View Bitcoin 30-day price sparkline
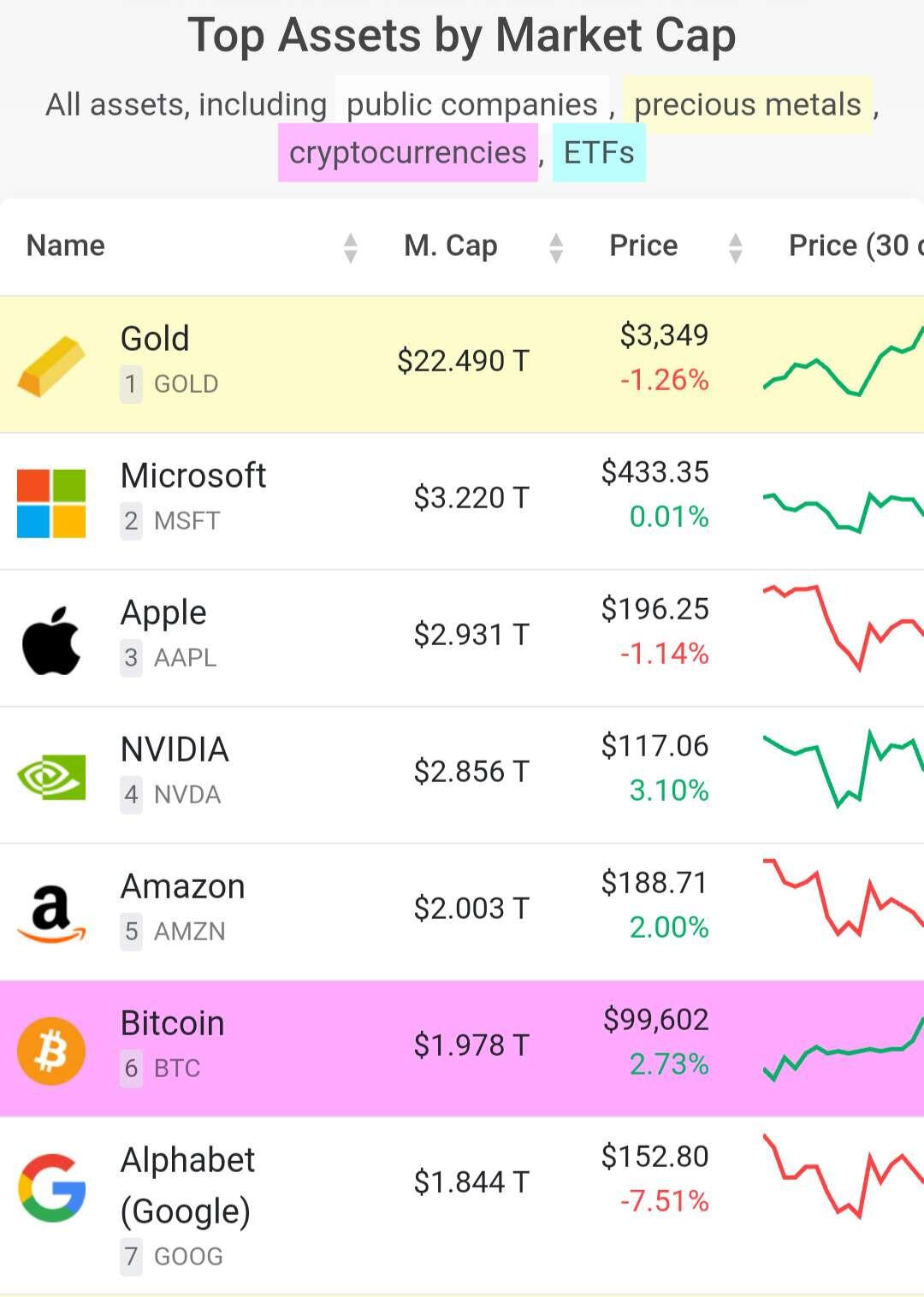The width and height of the screenshot is (924, 1297). pyautogui.click(x=844, y=1049)
